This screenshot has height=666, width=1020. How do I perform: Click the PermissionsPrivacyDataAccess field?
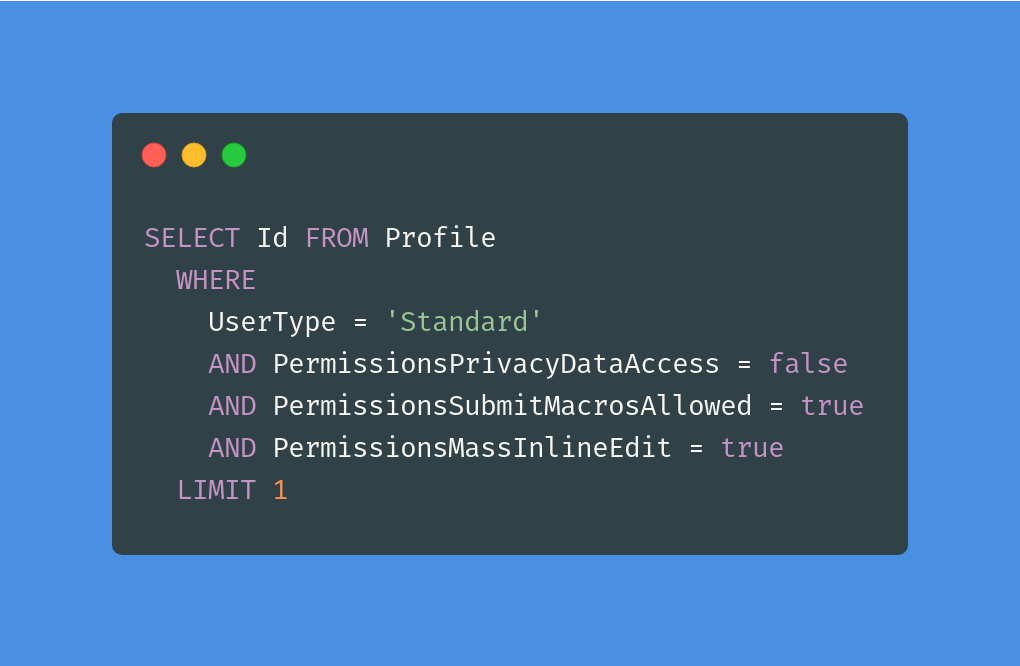click(x=496, y=364)
